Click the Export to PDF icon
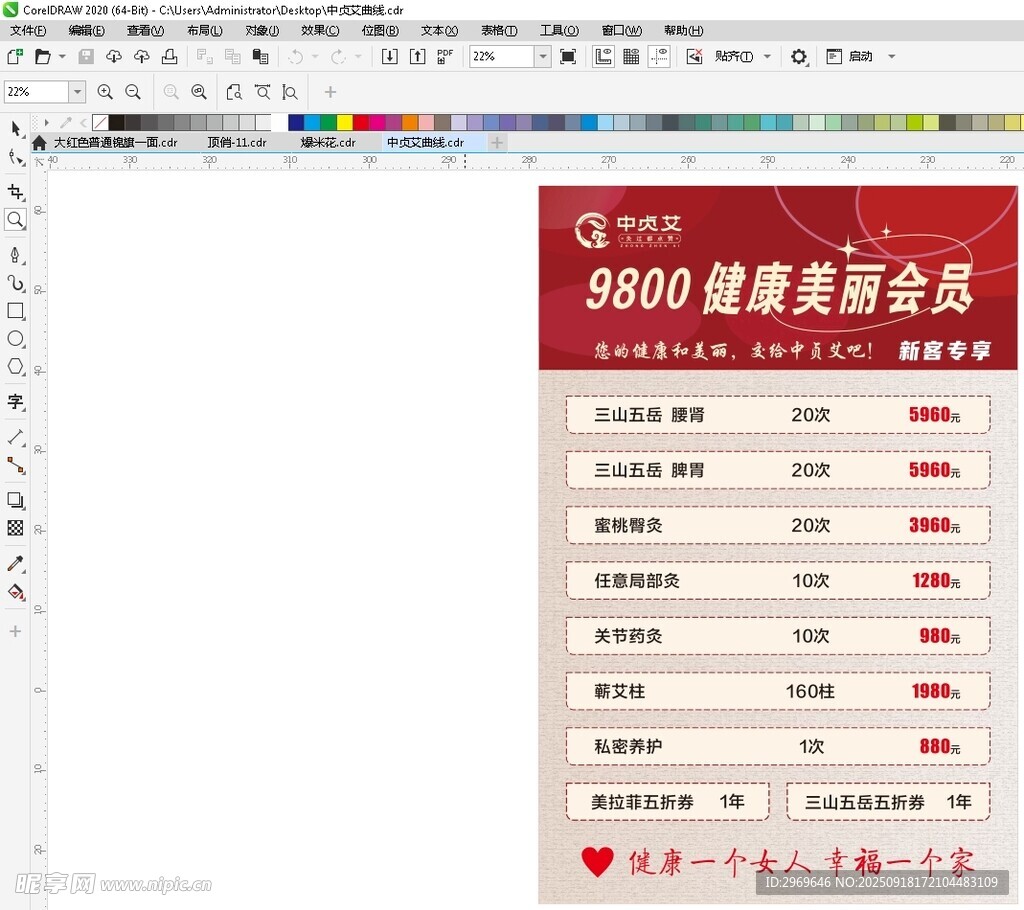This screenshot has width=1024, height=910. click(x=445, y=57)
